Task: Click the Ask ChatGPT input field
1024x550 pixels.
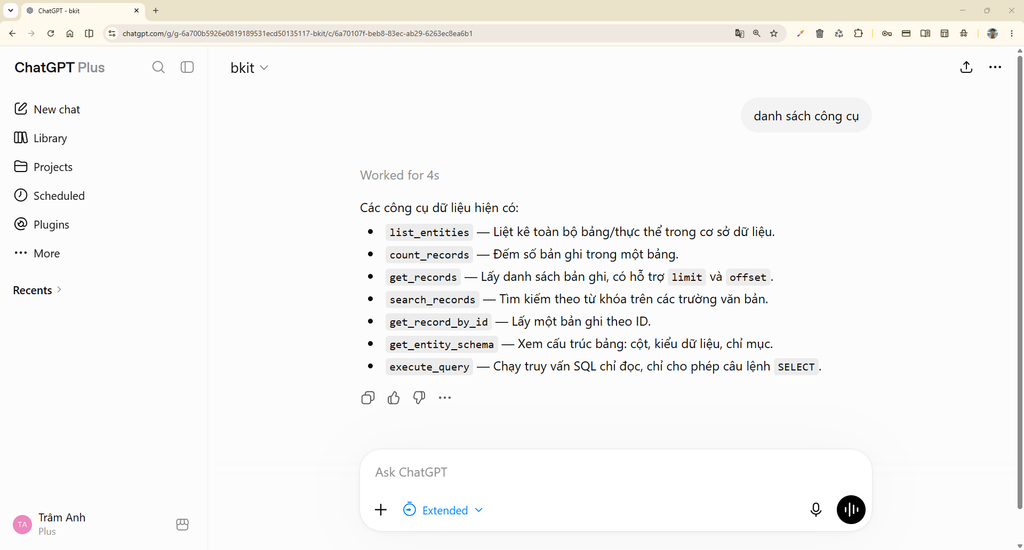Action: coord(615,472)
